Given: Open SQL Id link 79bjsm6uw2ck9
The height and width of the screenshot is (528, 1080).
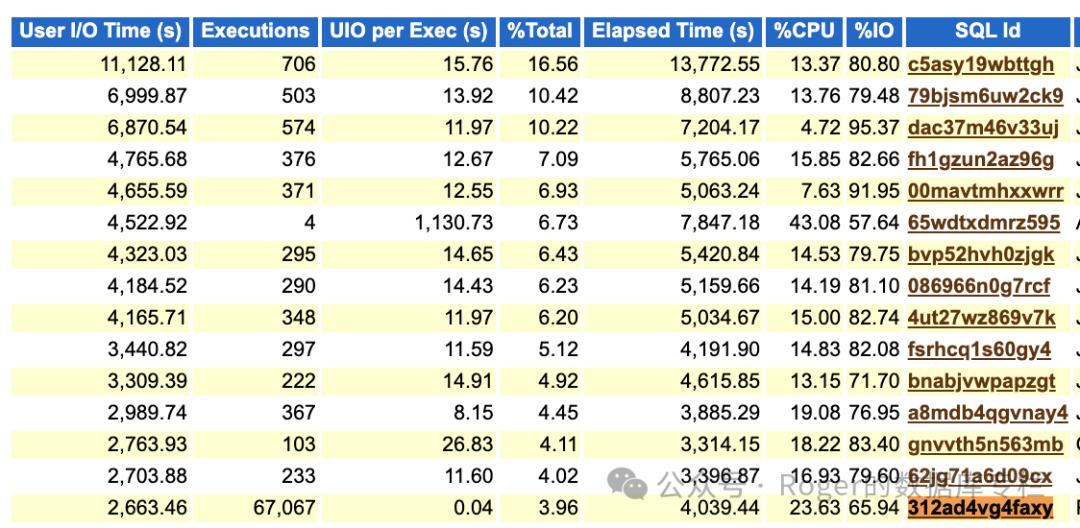Looking at the screenshot, I should (985, 96).
